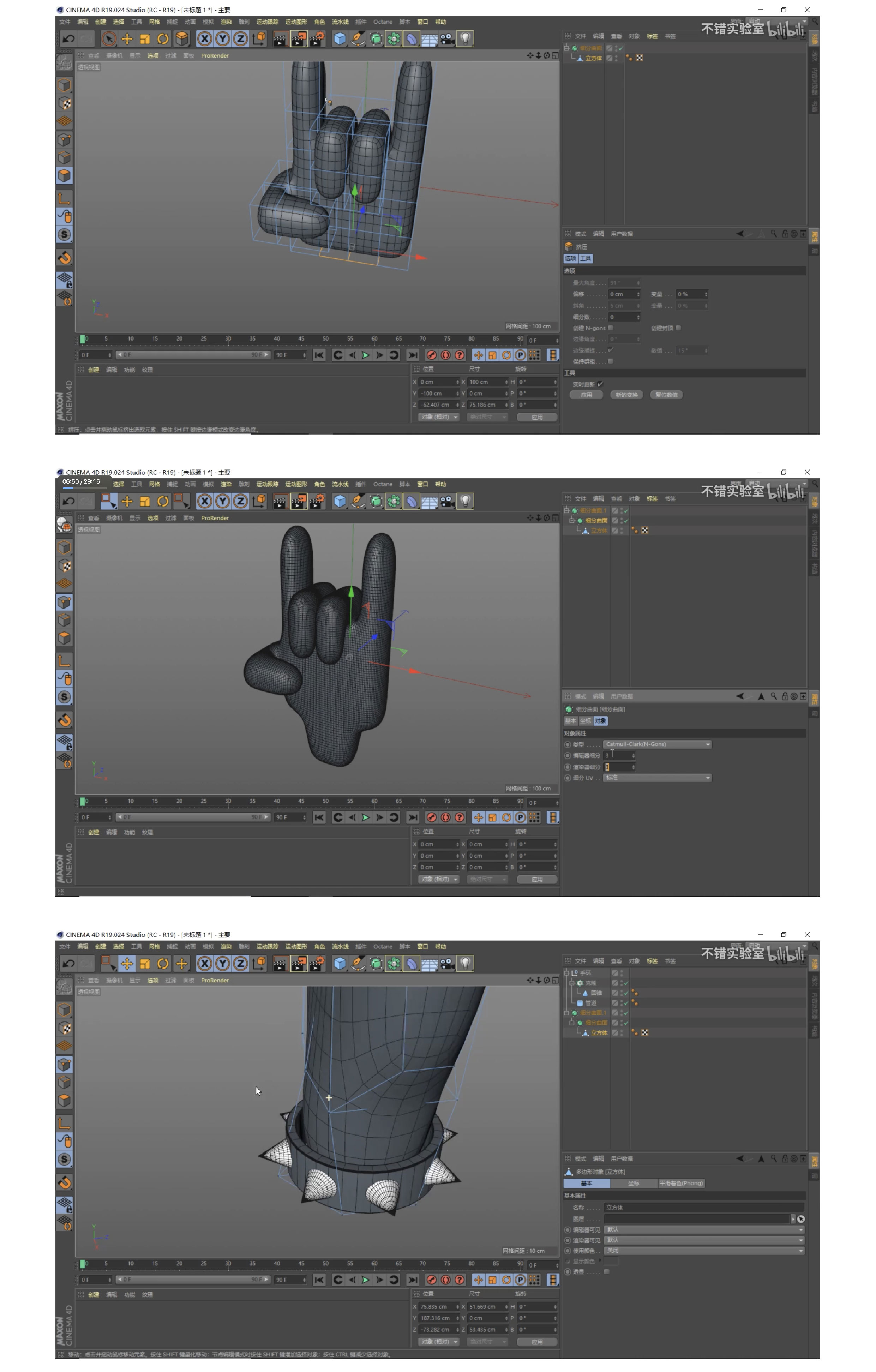Click the Undo arrow in the bottom window
The width and height of the screenshot is (876, 1372).
[x=68, y=964]
